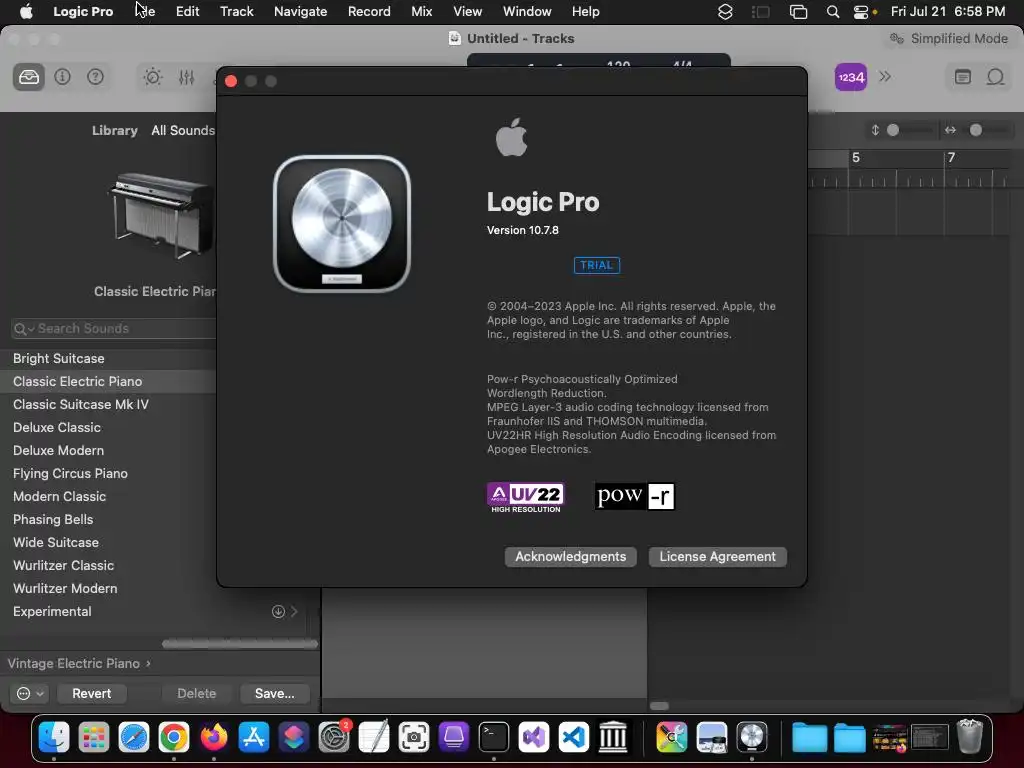Open the Track menu
This screenshot has height=768, width=1024.
(236, 12)
